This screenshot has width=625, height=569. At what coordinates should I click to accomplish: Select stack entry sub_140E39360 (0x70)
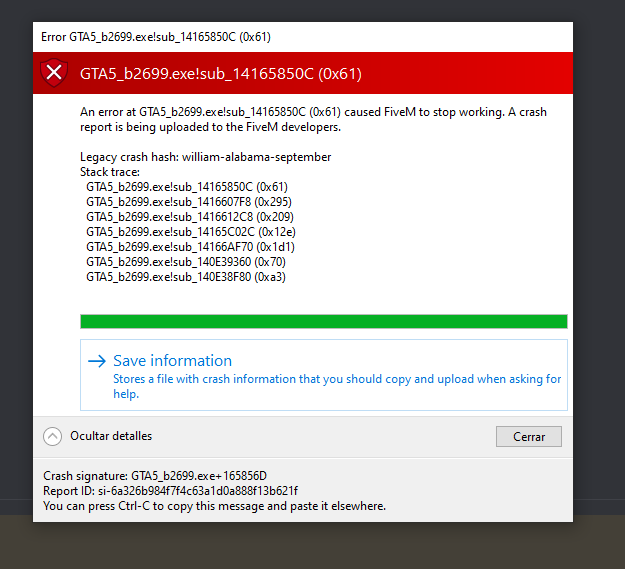click(x=186, y=262)
